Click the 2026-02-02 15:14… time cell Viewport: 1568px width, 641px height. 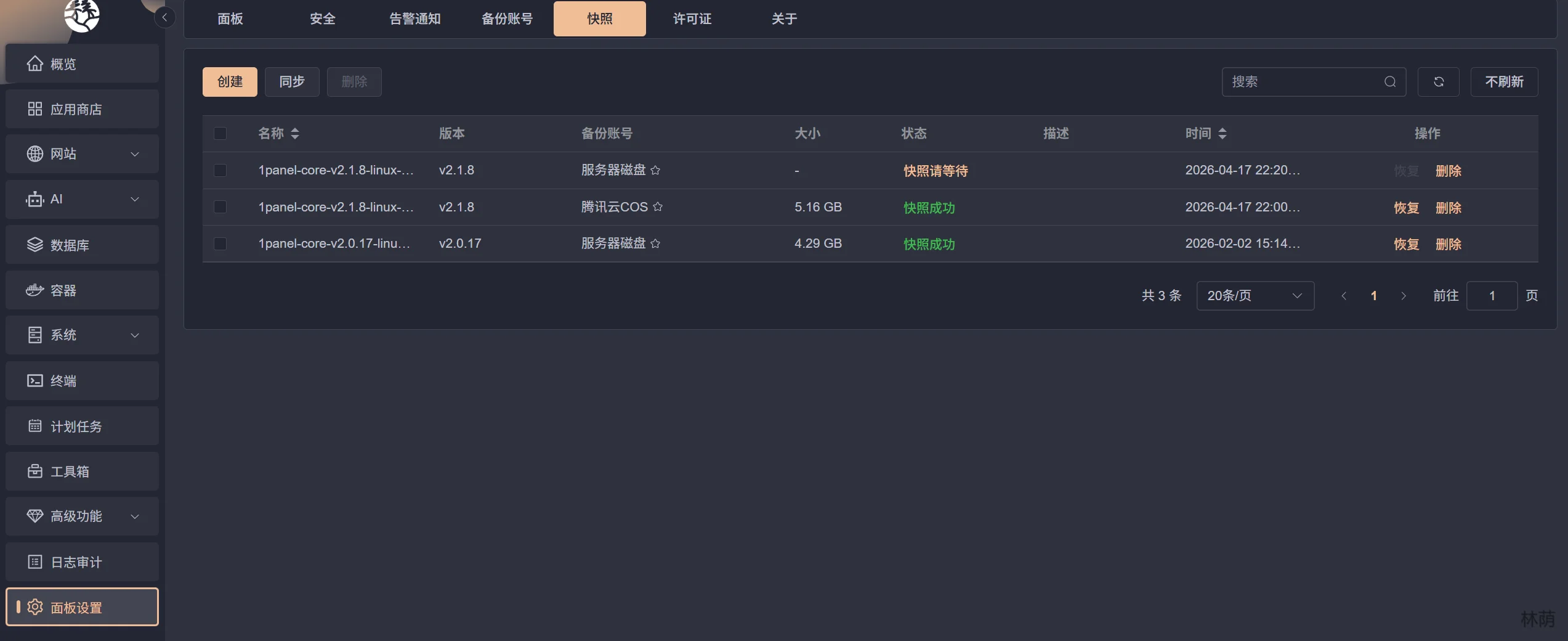click(1243, 243)
